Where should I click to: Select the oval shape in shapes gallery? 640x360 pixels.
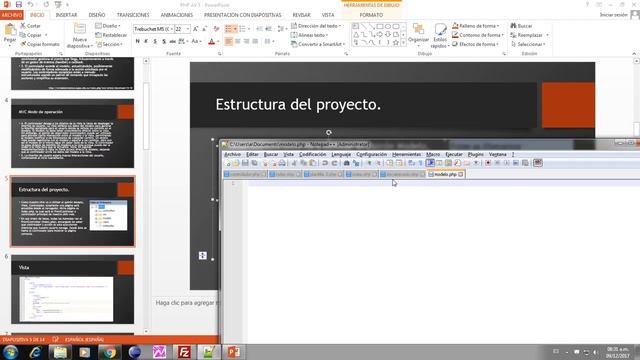[388, 27]
